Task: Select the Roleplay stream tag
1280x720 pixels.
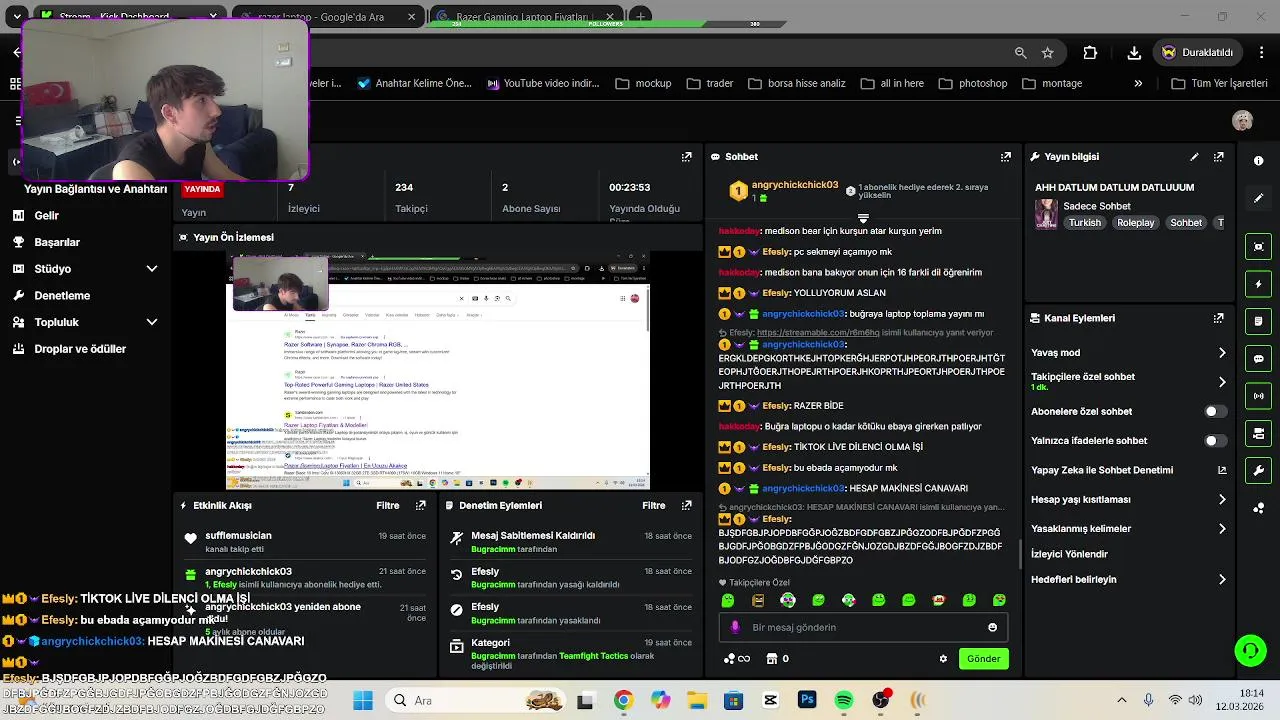Action: click(x=1136, y=223)
